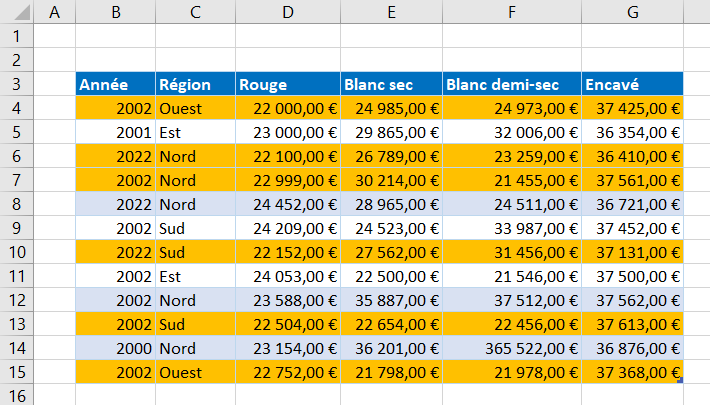
Task: Select cell with 31 456,00 €
Action: (x=512, y=252)
